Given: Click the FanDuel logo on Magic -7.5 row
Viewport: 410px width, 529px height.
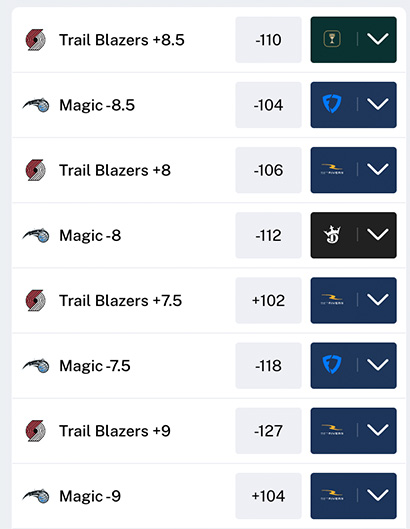Looking at the screenshot, I should point(332,365).
